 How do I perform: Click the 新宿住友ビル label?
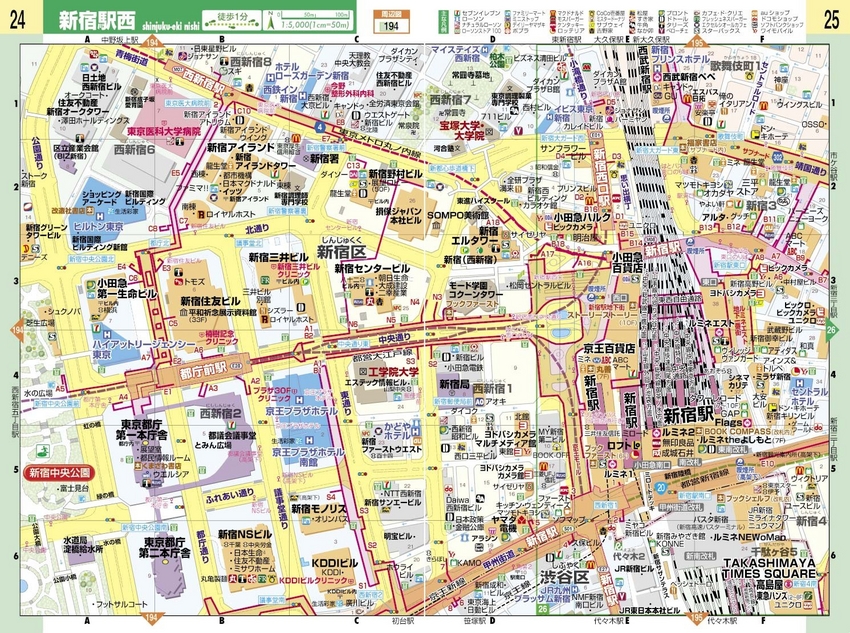(x=210, y=301)
